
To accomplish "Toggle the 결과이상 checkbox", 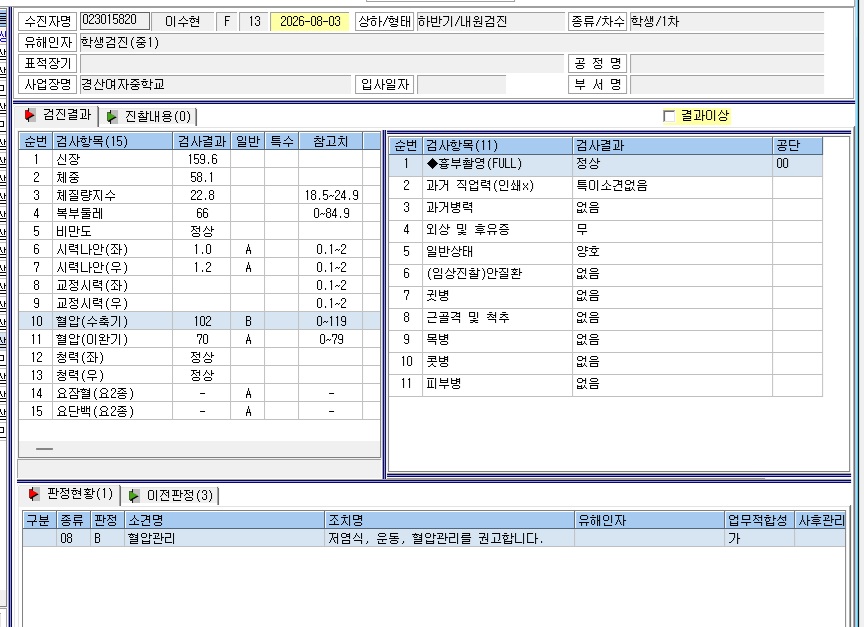I will (669, 116).
